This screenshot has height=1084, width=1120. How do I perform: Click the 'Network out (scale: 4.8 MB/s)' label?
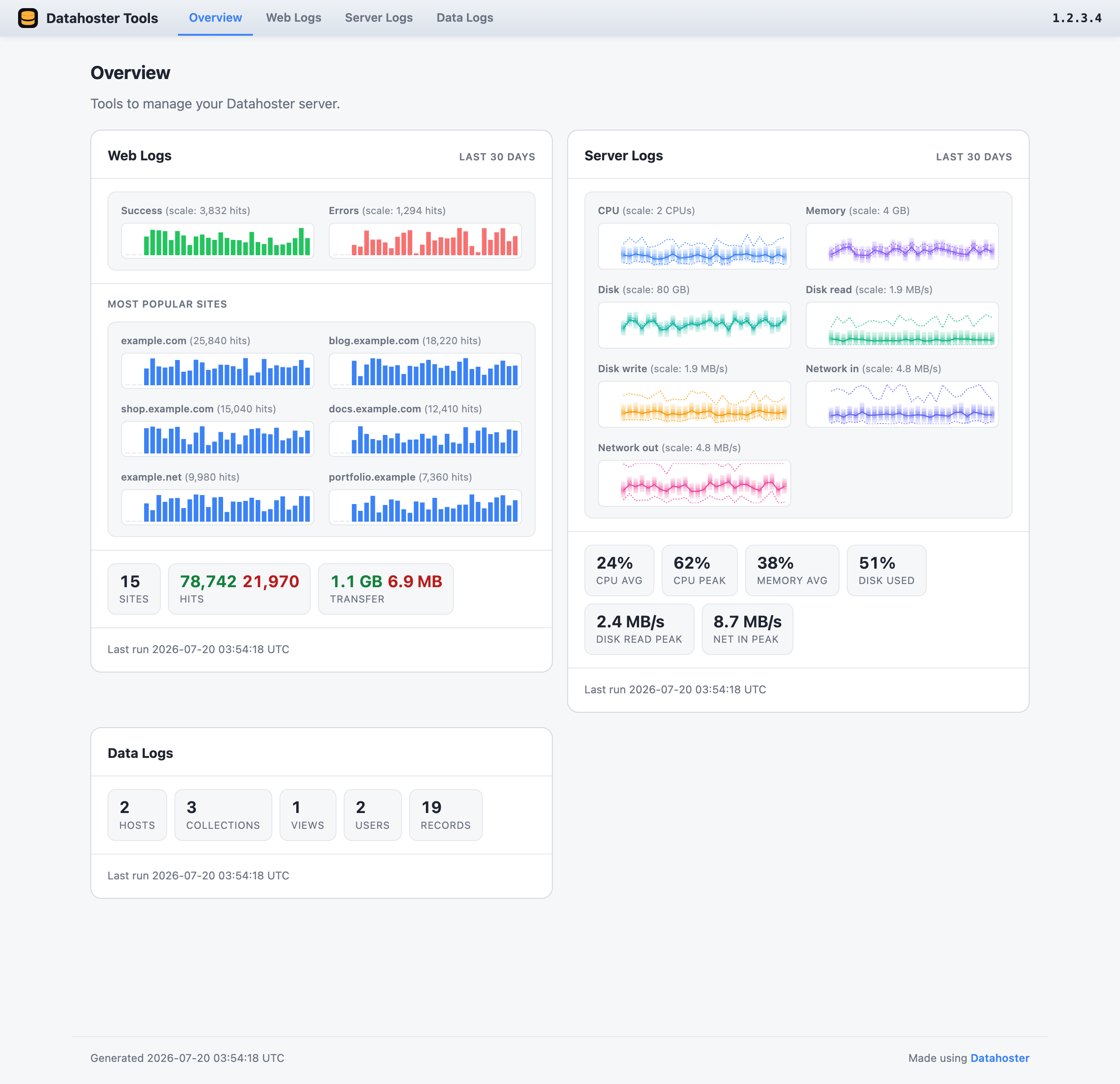click(x=669, y=448)
